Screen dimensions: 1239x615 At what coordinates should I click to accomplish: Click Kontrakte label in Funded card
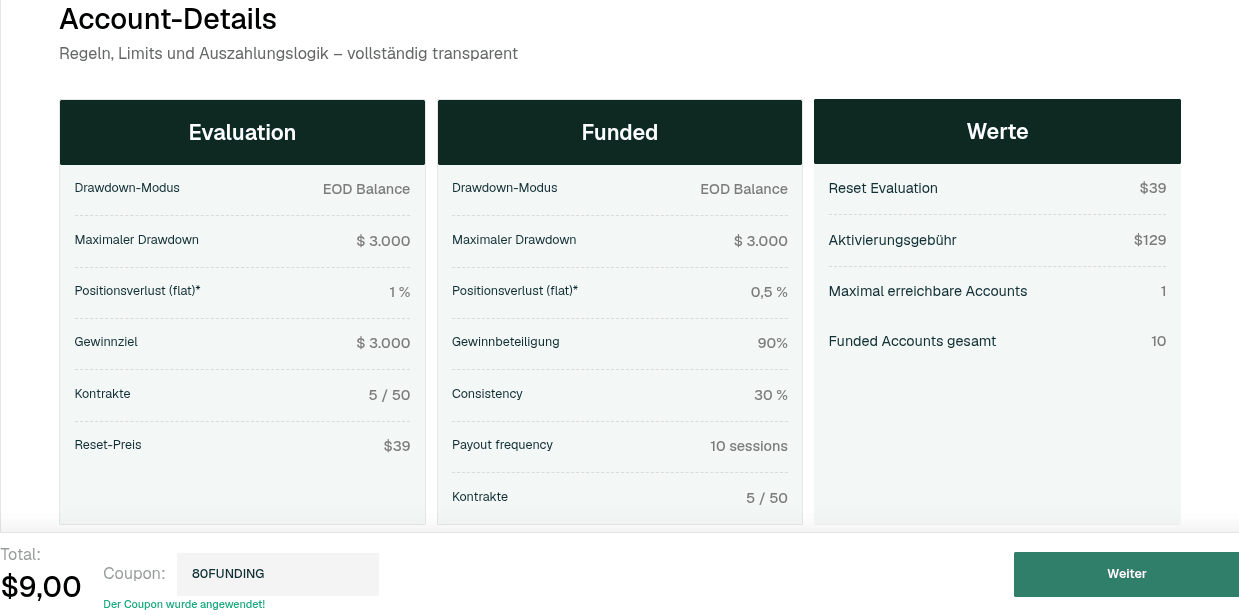click(x=480, y=497)
